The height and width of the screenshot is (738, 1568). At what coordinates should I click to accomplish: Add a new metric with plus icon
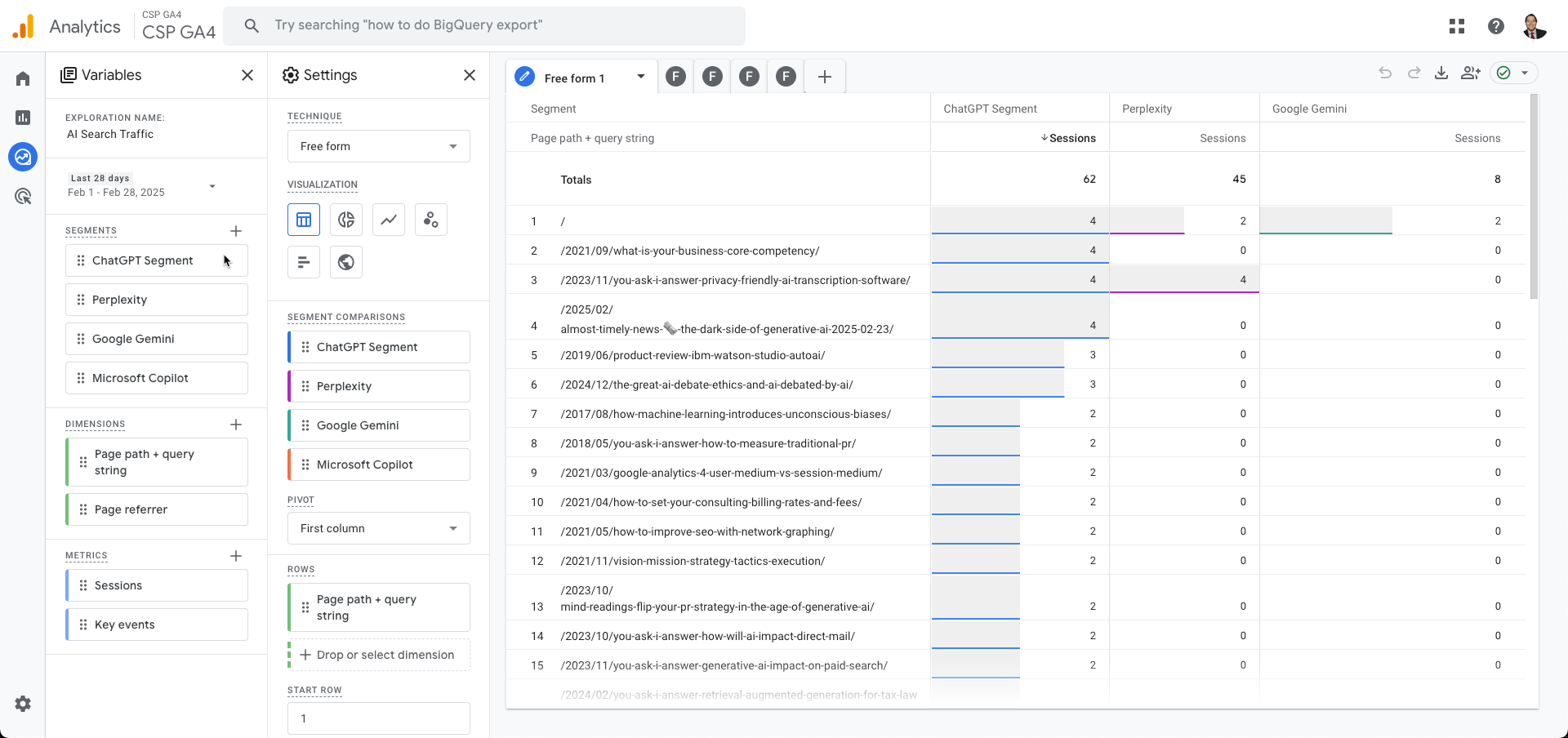pyautogui.click(x=236, y=556)
